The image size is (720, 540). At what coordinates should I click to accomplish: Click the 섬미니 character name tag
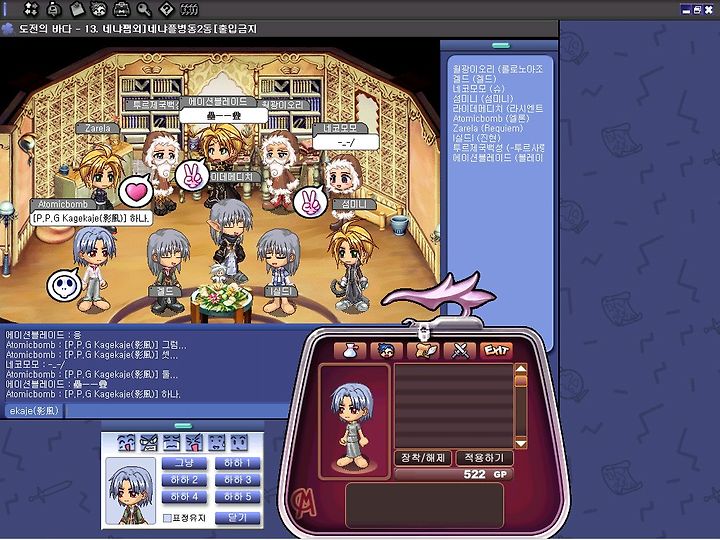[354, 204]
